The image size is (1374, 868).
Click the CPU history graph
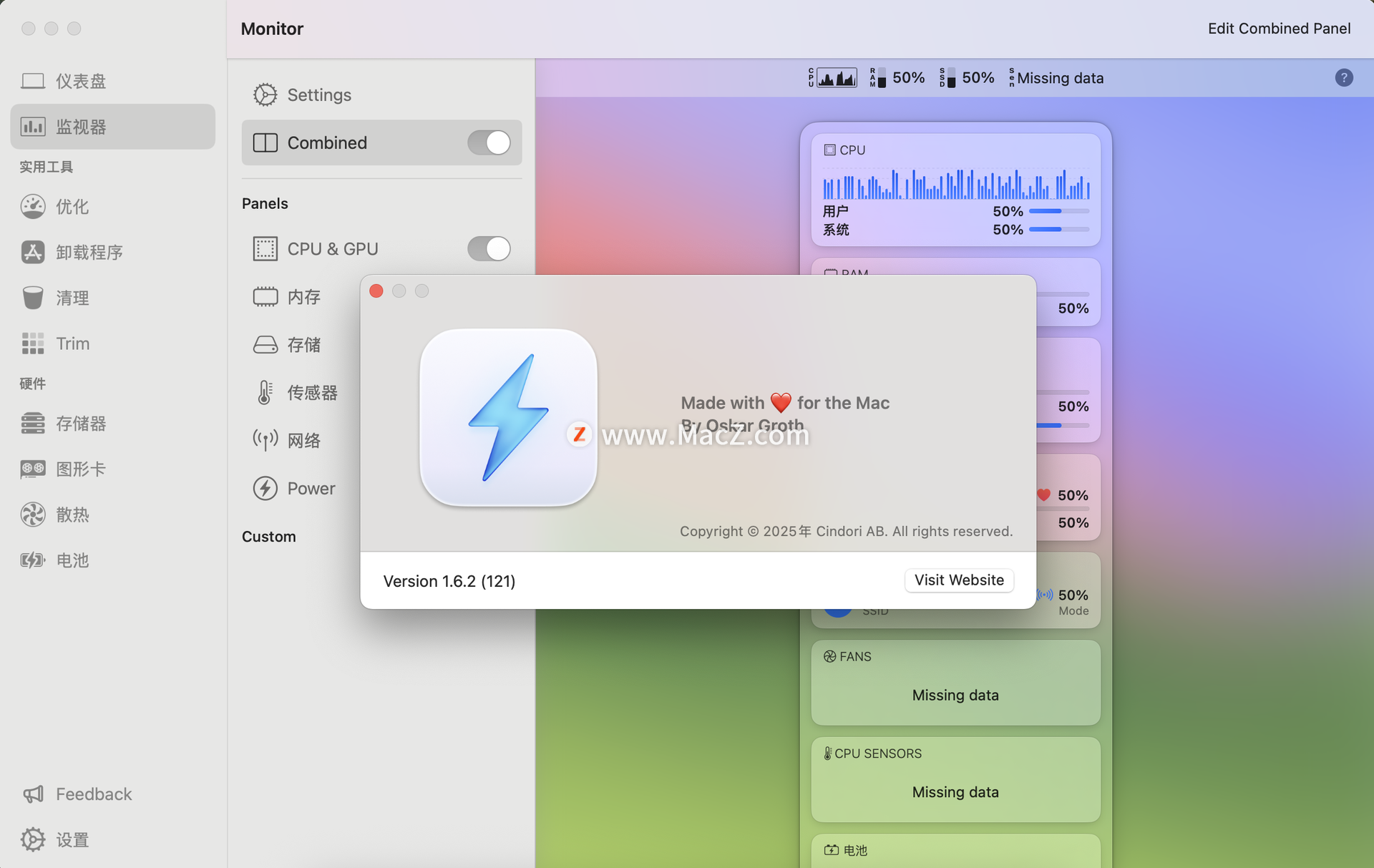click(956, 183)
